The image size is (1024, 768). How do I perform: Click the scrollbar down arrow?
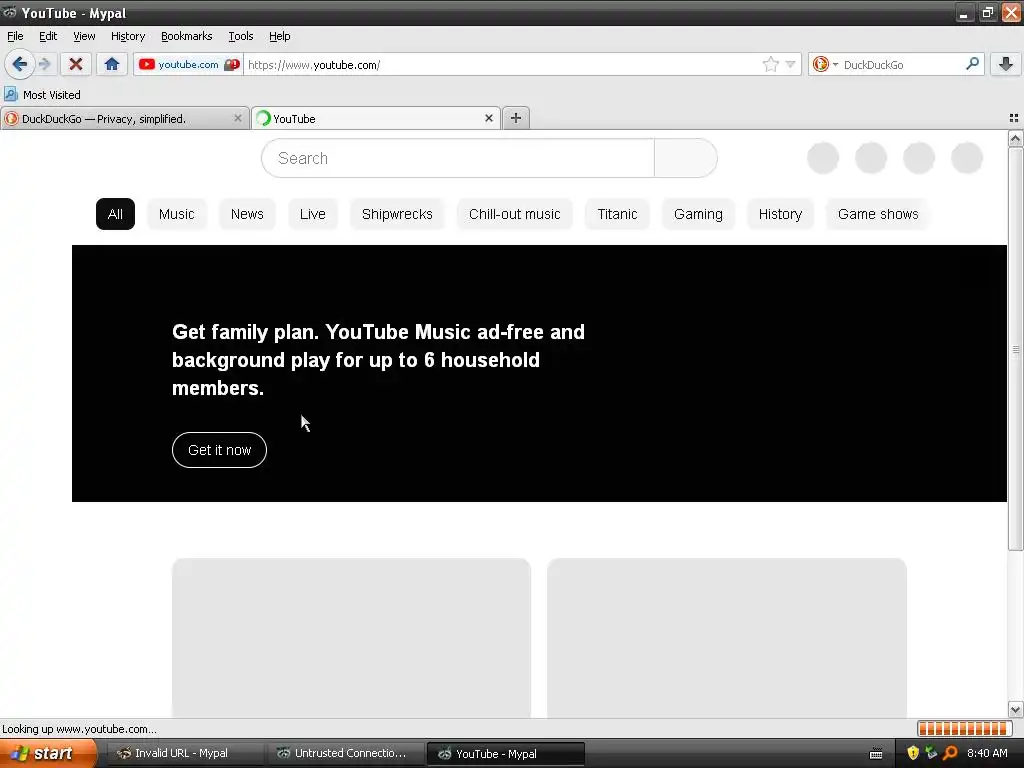click(1015, 709)
